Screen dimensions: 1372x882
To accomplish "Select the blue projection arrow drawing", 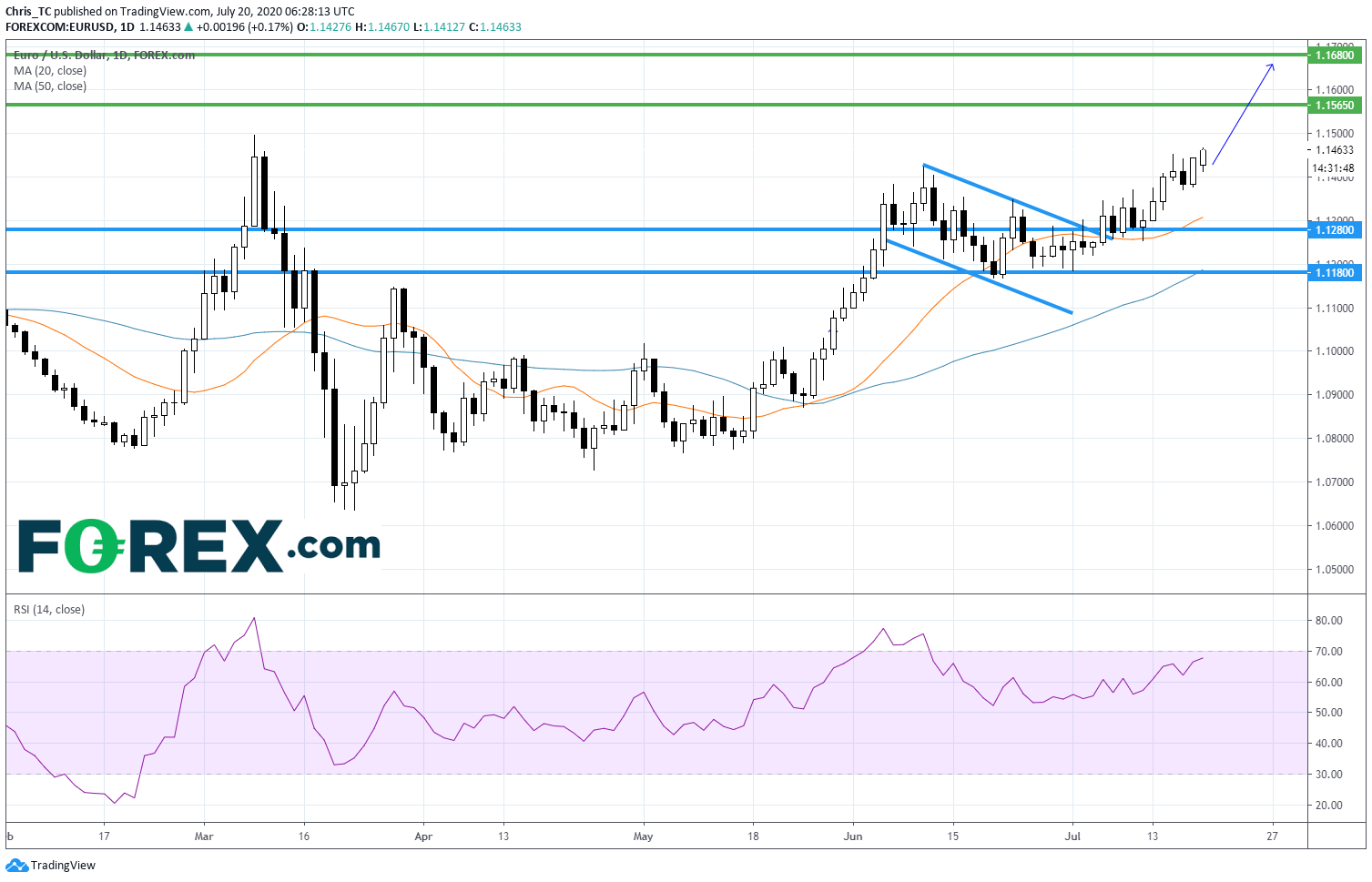I will [x=1244, y=115].
